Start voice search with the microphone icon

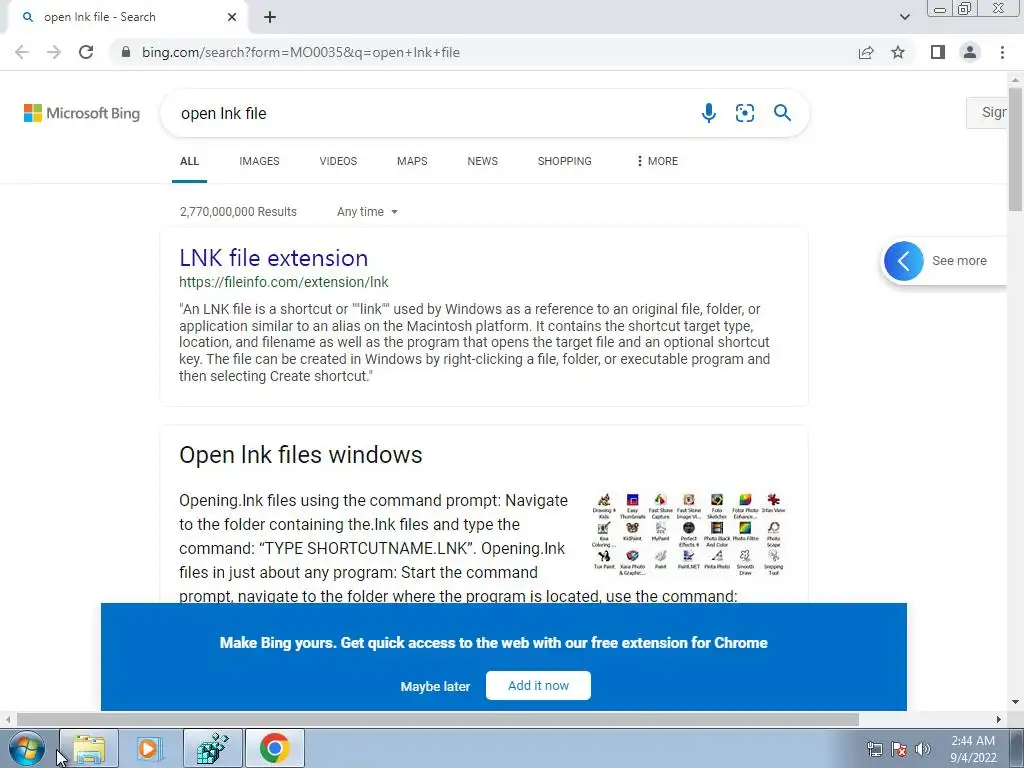point(709,113)
